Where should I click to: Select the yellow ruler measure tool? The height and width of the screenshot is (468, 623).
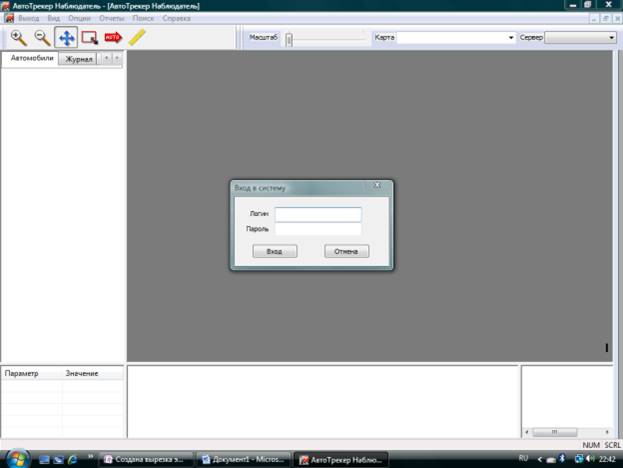coord(137,38)
